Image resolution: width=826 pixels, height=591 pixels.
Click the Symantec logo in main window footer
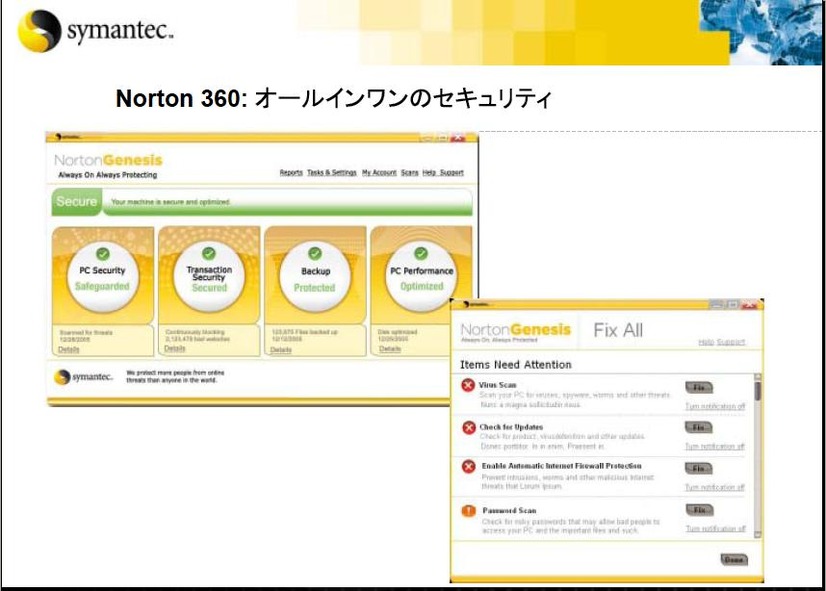point(84,377)
